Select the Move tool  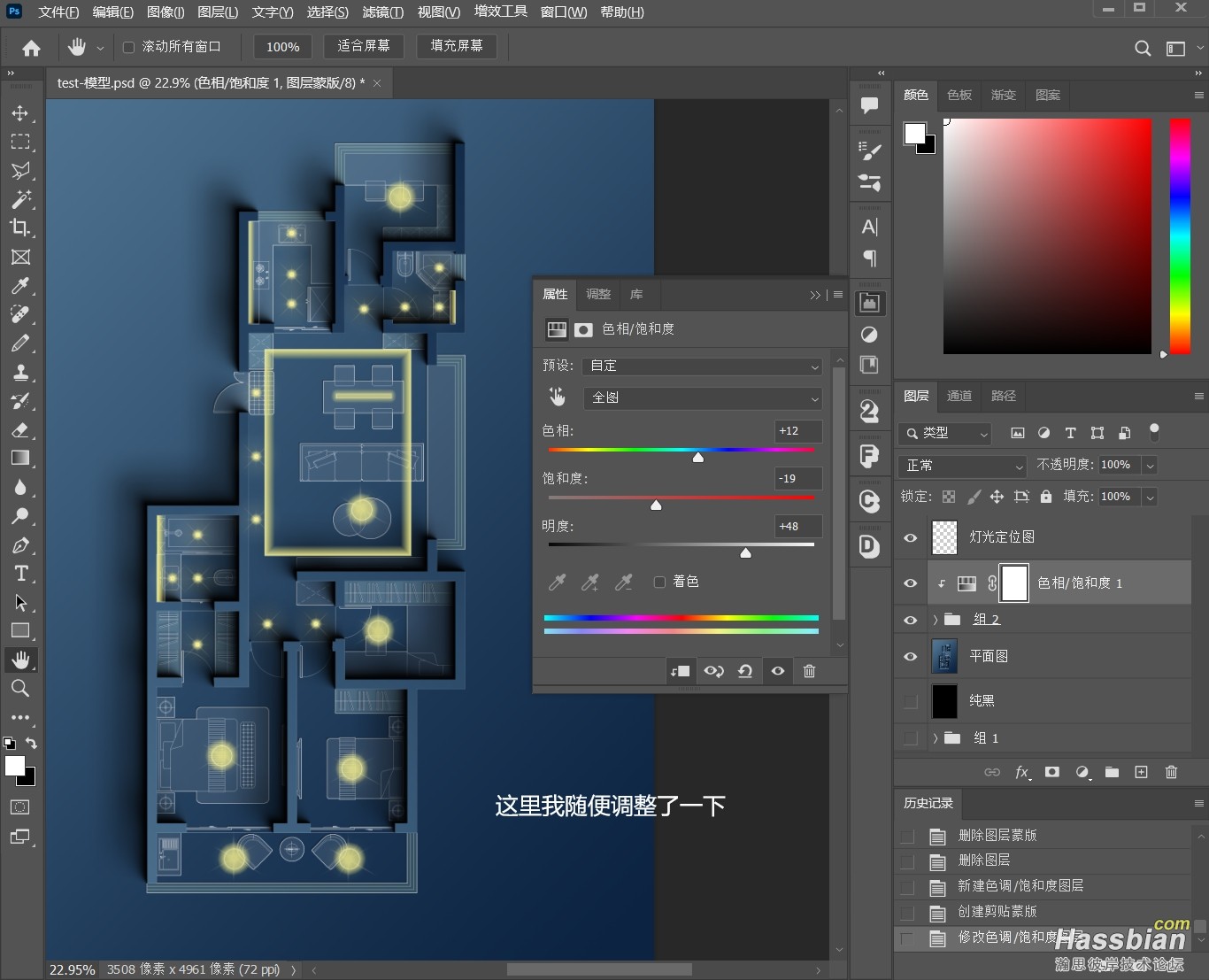click(20, 113)
